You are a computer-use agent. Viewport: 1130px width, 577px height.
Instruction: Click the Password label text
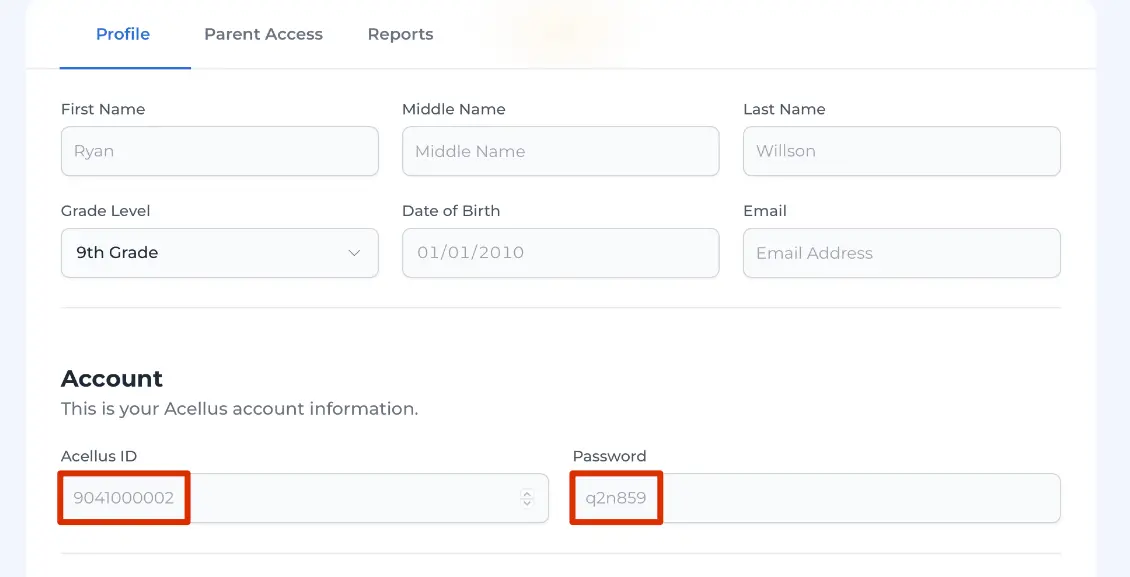[x=610, y=456]
